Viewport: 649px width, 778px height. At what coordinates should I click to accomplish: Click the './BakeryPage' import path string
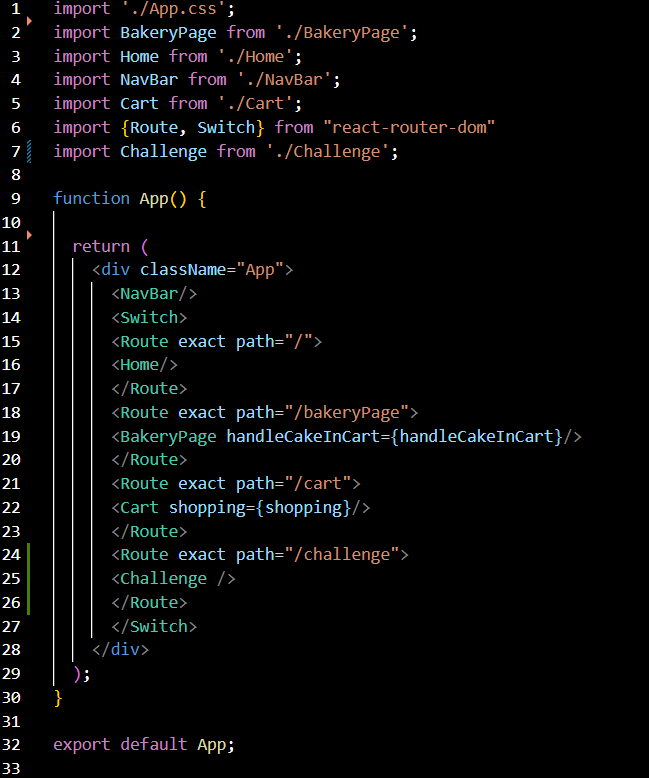tap(341, 33)
